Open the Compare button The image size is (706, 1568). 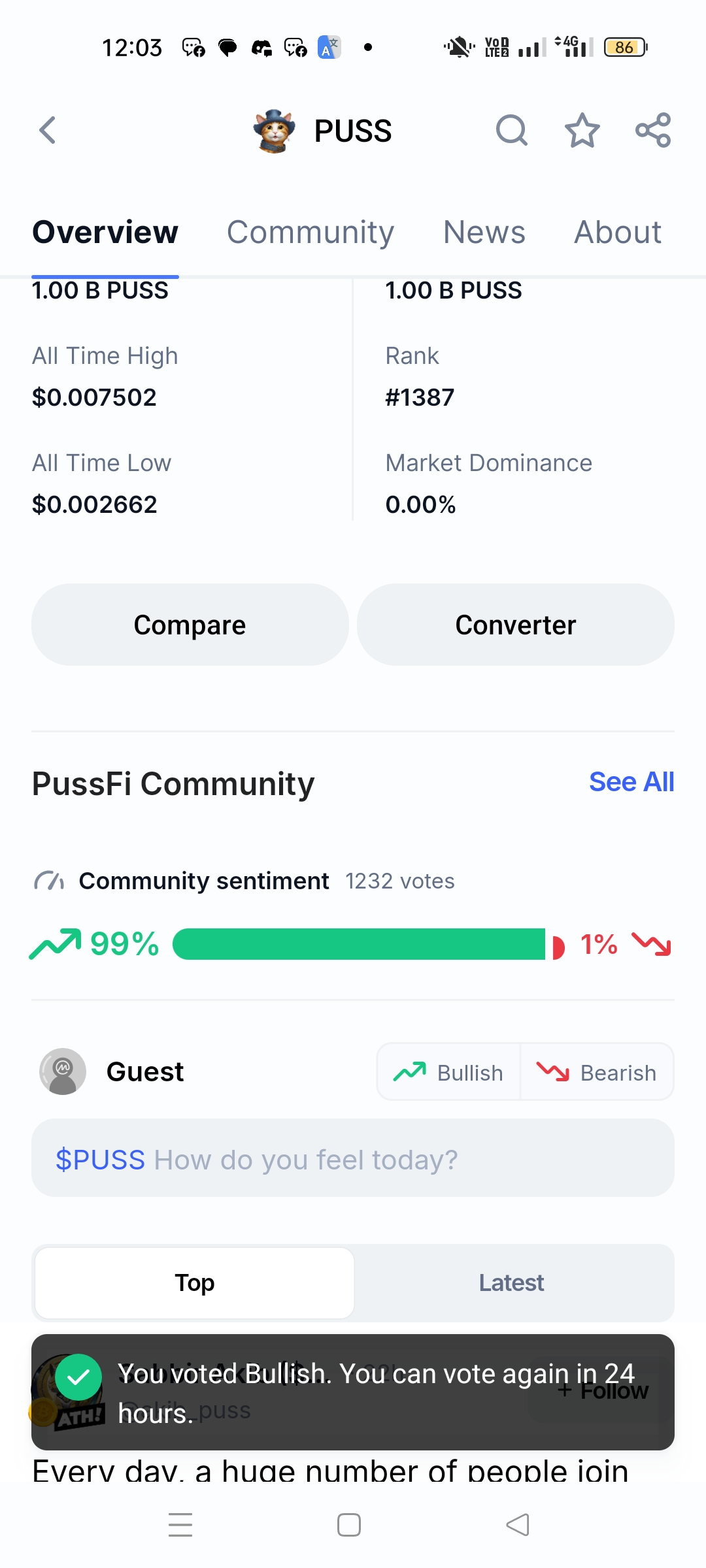point(190,625)
